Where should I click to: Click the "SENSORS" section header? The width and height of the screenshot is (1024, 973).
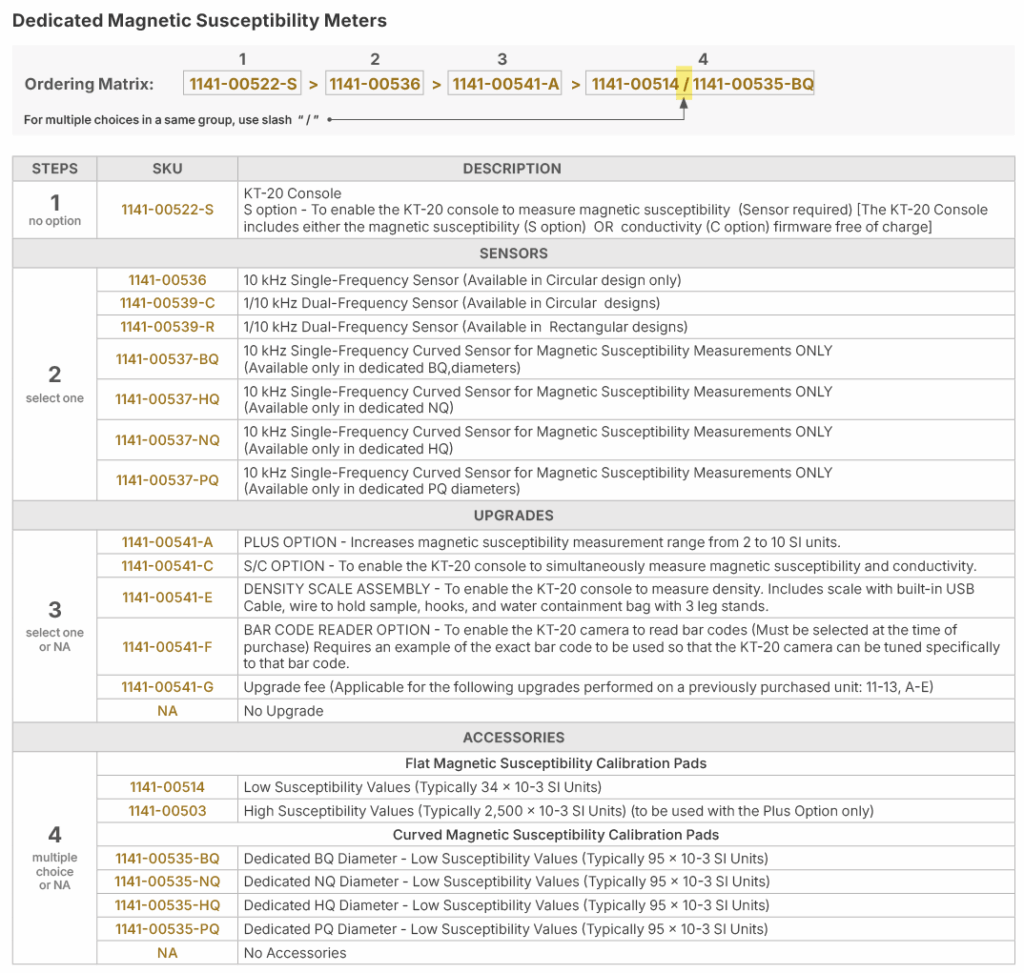[513, 253]
